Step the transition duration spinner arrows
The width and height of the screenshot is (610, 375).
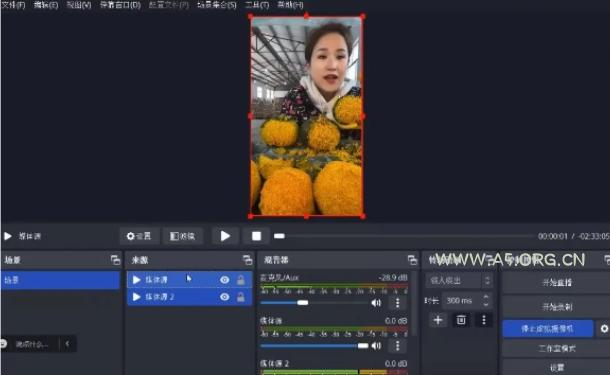(486, 301)
